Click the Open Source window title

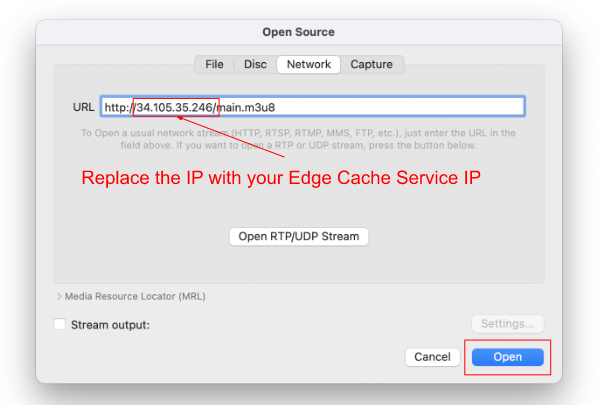[298, 33]
